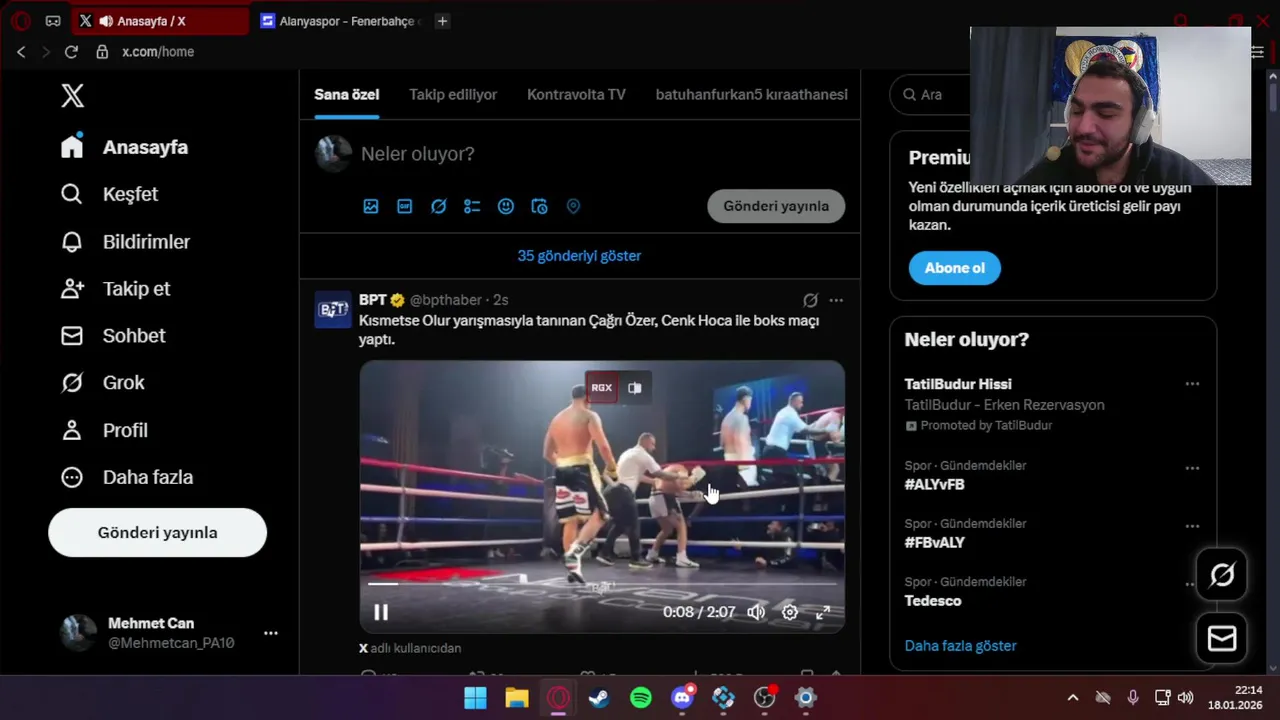This screenshot has height=720, width=1280.
Task: Go to Profil page
Action: 104,430
